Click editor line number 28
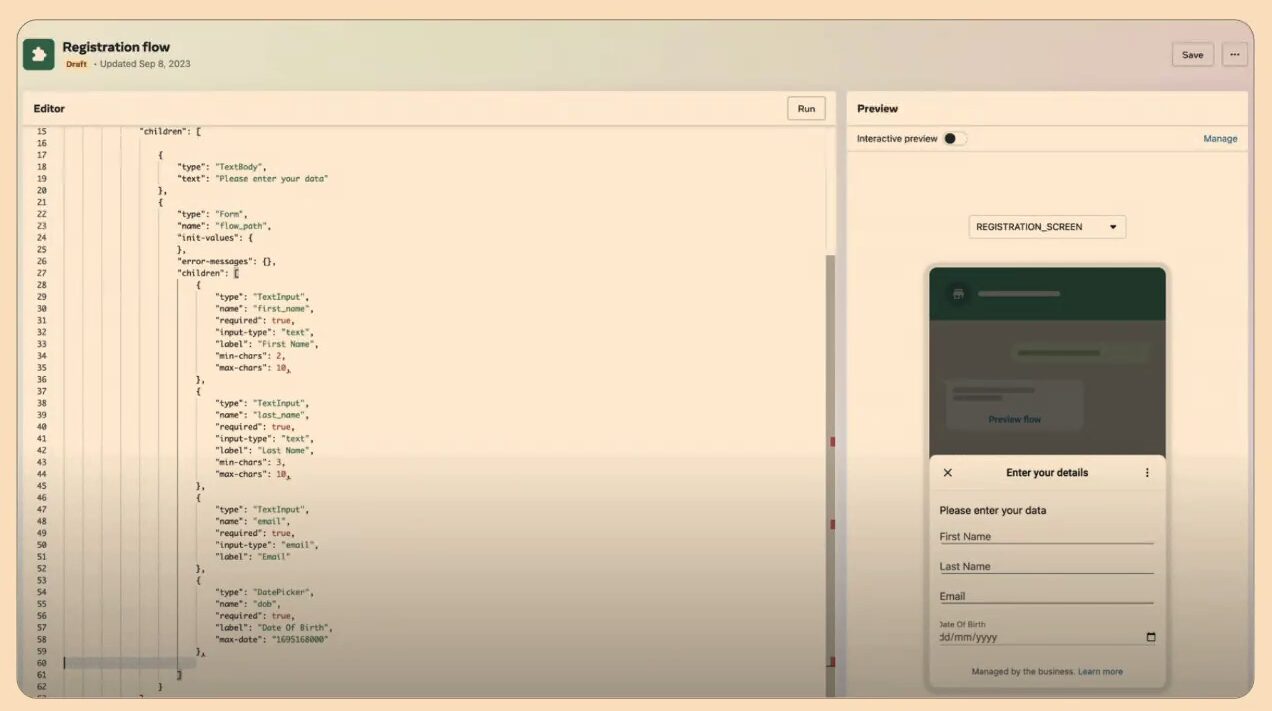This screenshot has height=711, width=1272. click(x=41, y=285)
